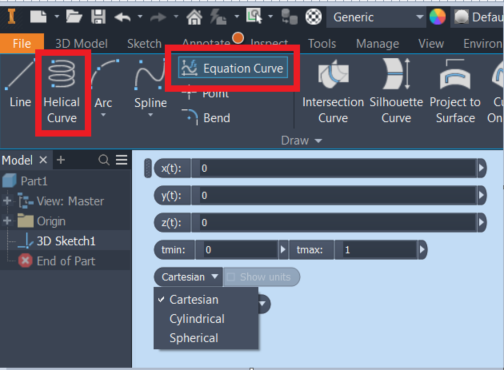The height and width of the screenshot is (370, 504).
Task: Select the Arc tool
Action: point(103,83)
